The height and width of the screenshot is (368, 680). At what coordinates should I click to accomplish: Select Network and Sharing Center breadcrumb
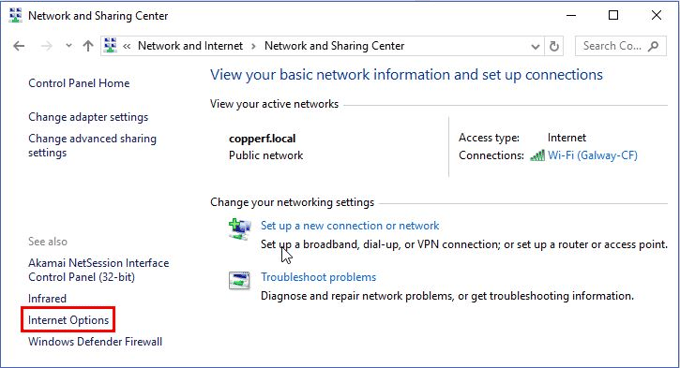pos(334,46)
